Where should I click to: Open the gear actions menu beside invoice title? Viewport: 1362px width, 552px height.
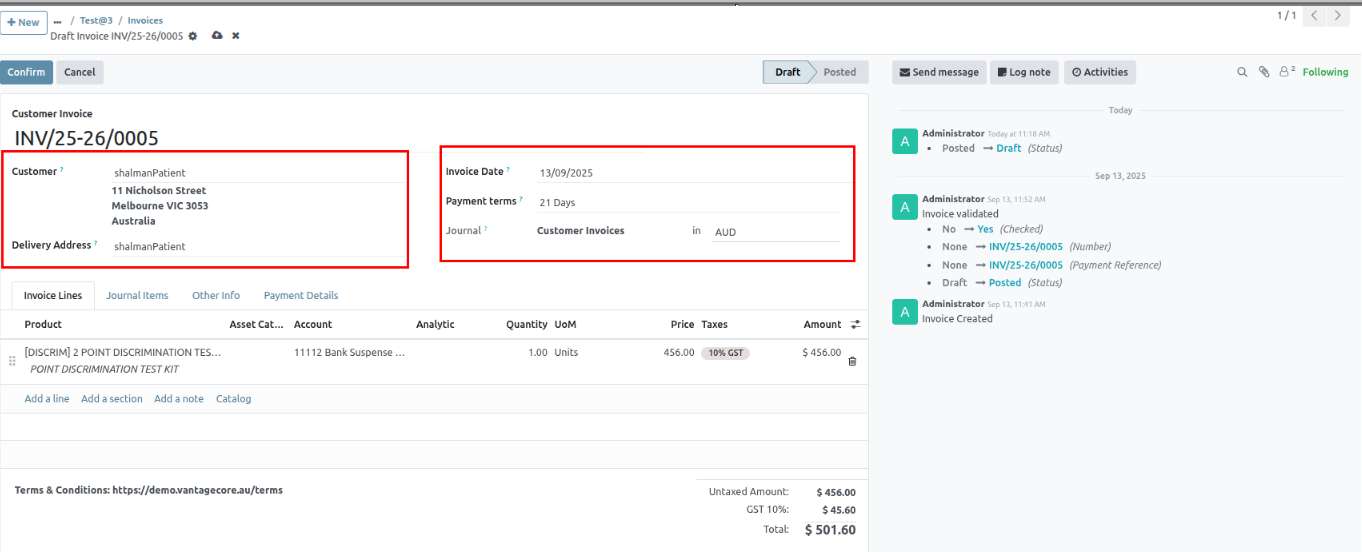pyautogui.click(x=193, y=36)
